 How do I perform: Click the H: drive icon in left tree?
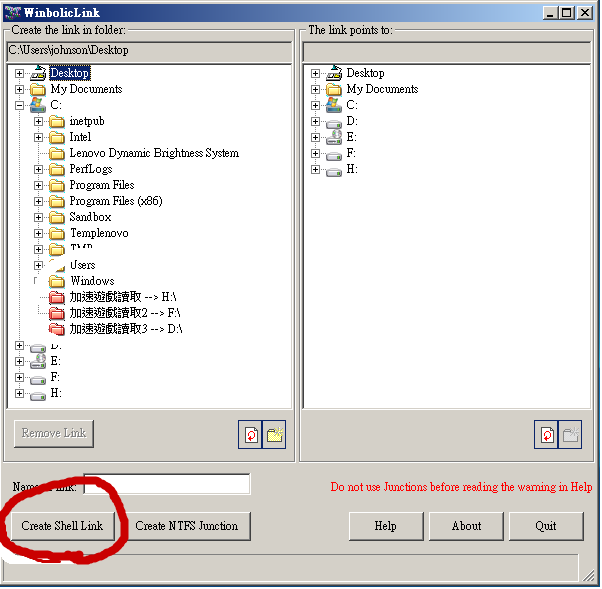(38, 395)
